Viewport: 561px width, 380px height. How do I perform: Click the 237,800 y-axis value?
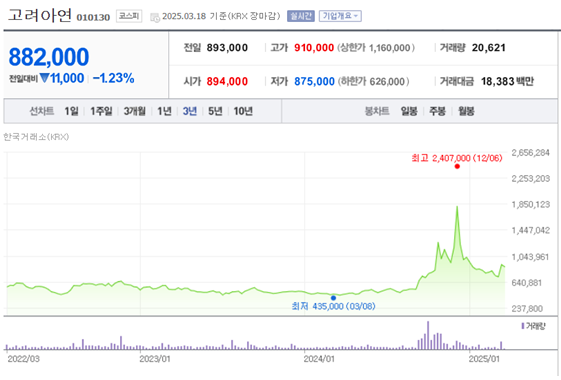tap(527, 308)
